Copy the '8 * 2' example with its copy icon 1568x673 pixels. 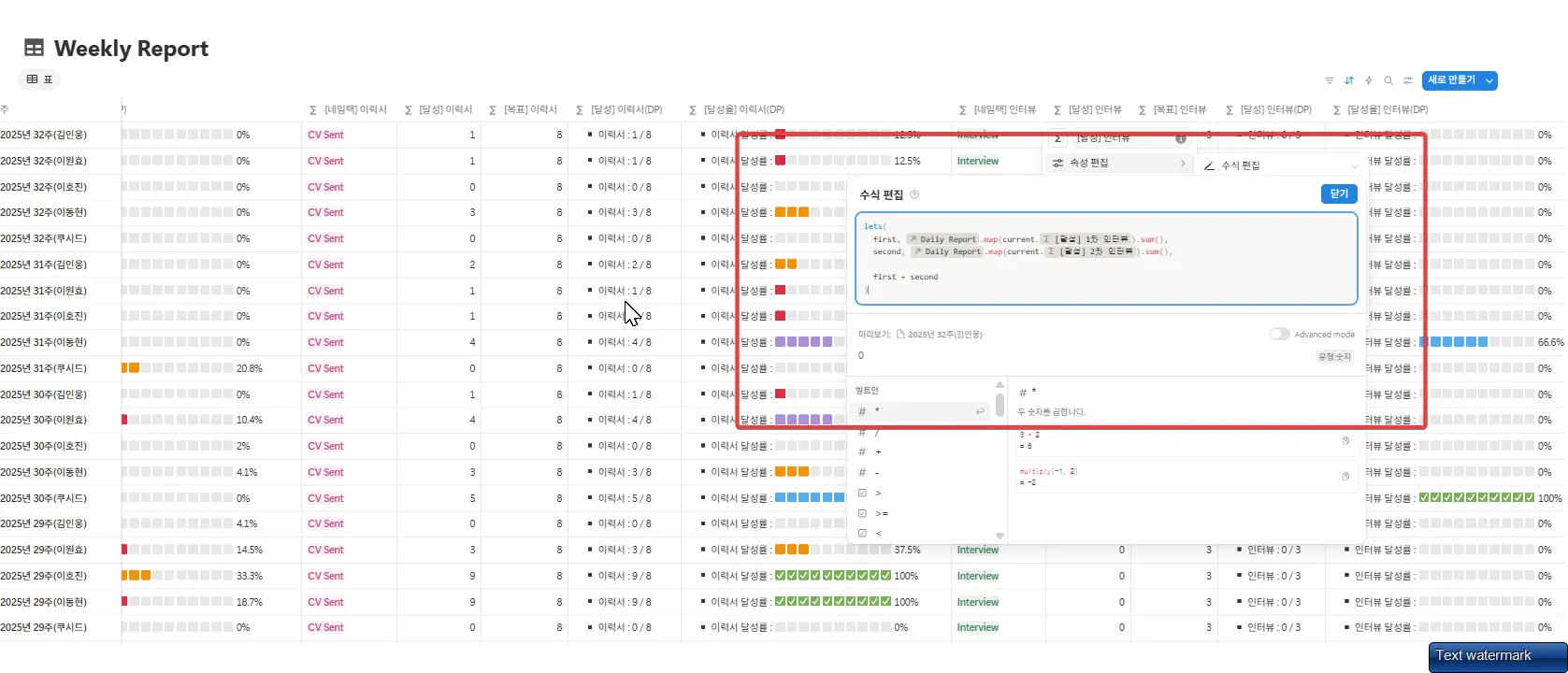click(1345, 441)
